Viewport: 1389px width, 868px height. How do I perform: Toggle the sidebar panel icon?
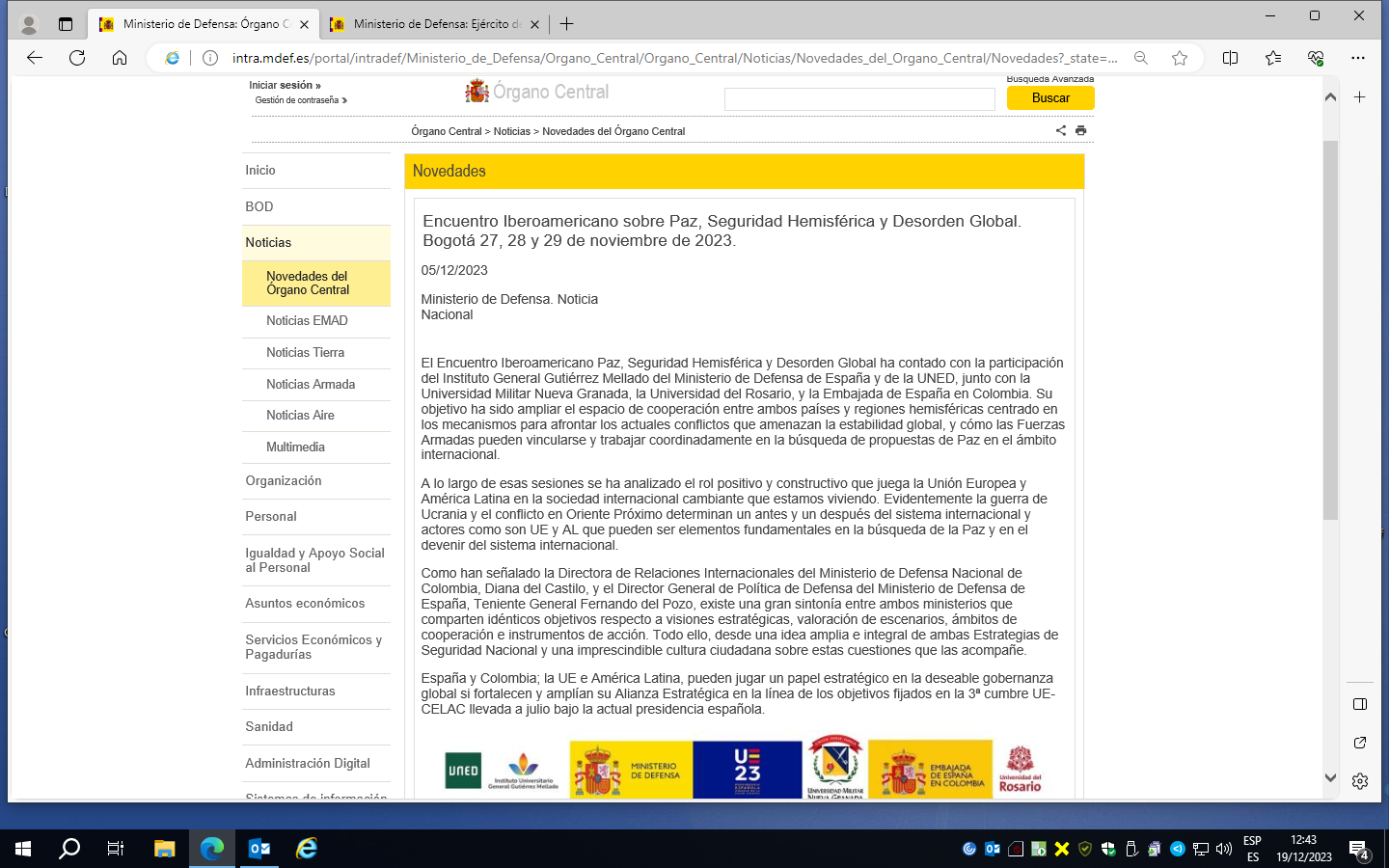1360,704
